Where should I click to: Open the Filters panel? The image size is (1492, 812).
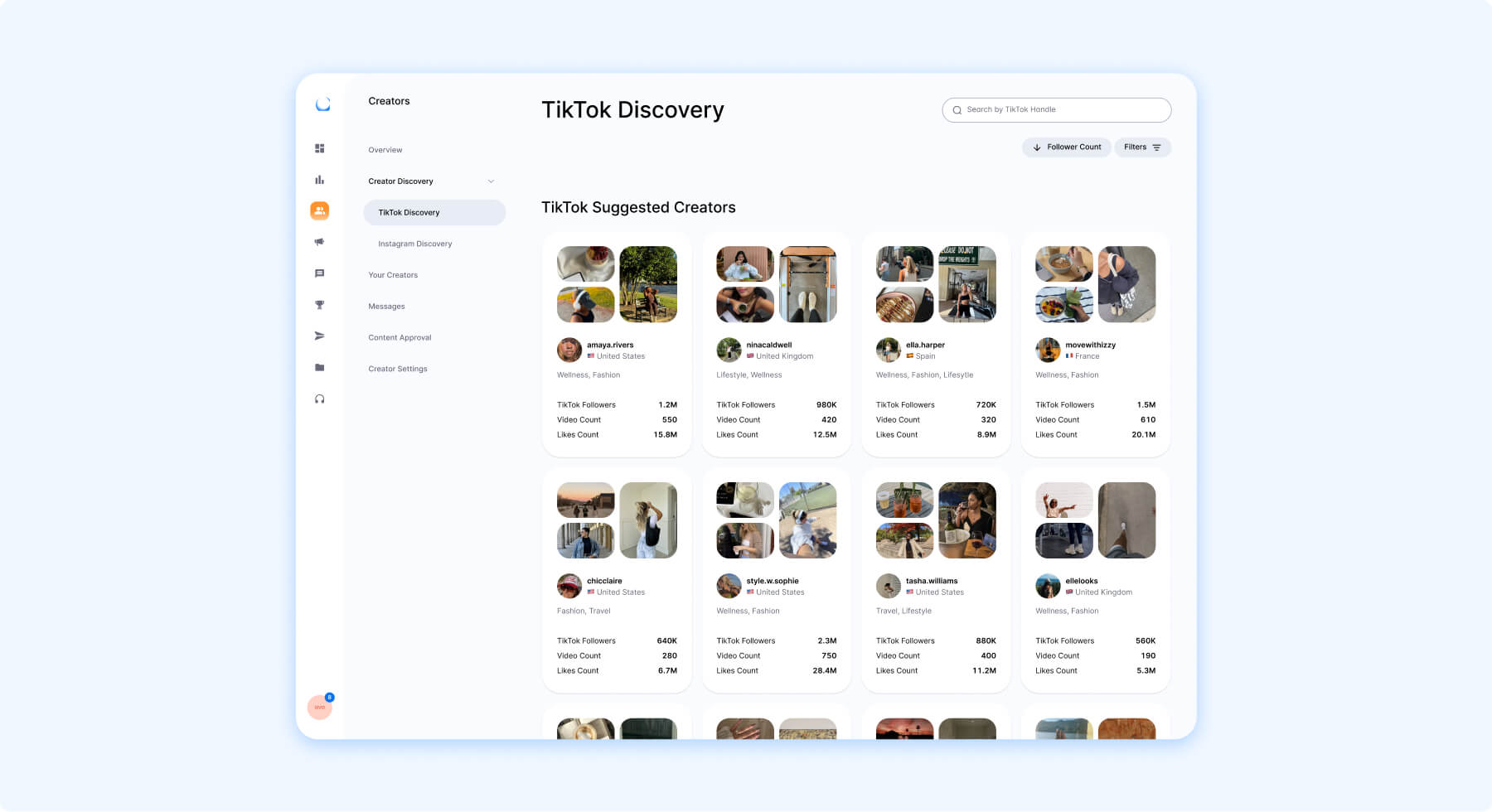[x=1143, y=147]
